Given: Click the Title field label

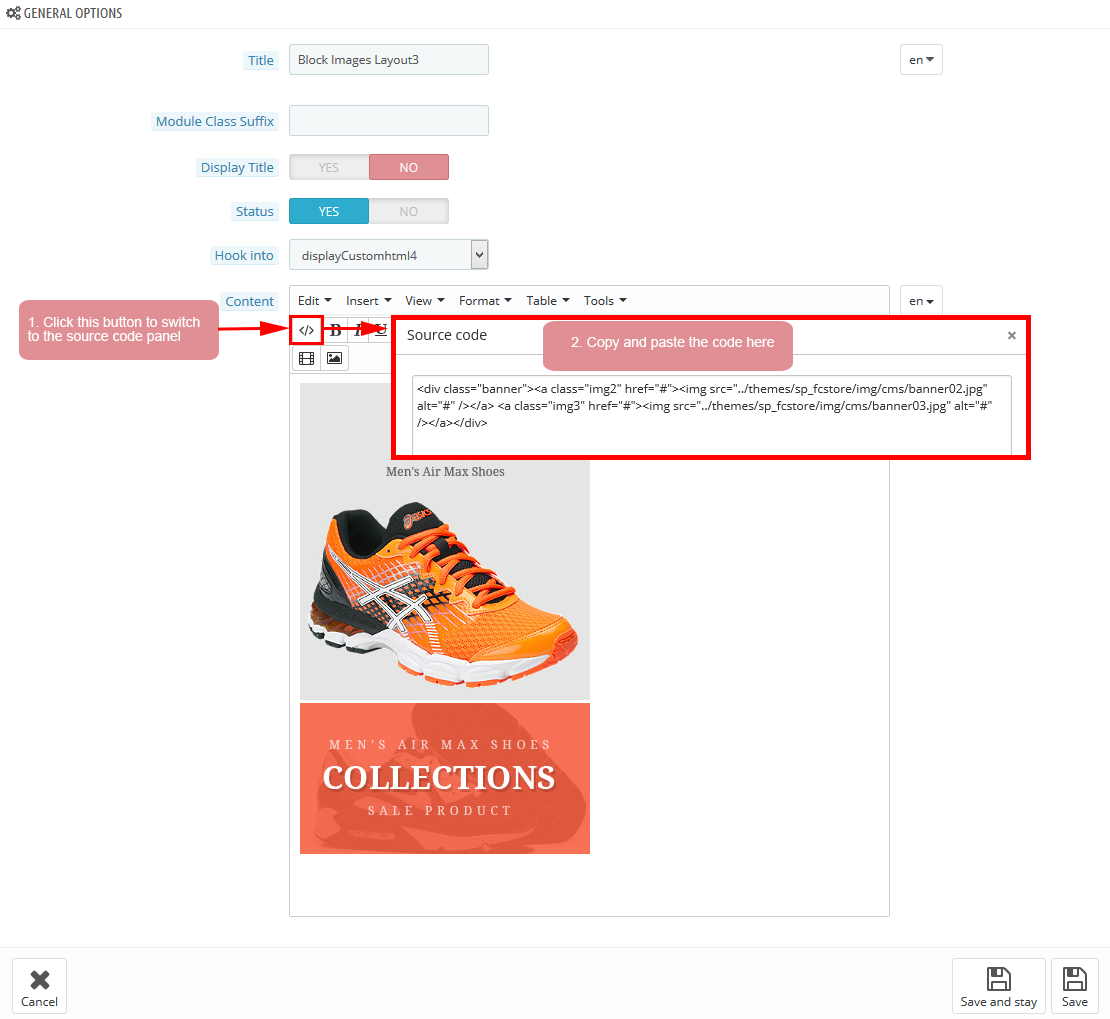Looking at the screenshot, I should coord(261,60).
